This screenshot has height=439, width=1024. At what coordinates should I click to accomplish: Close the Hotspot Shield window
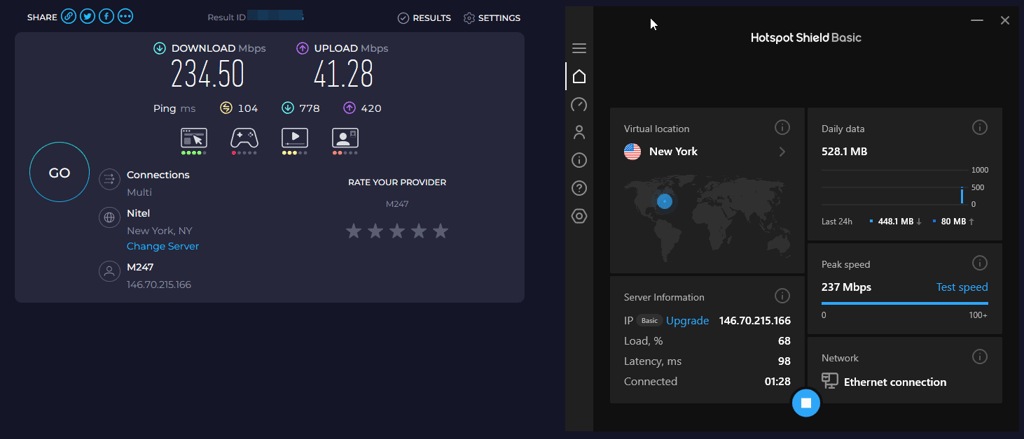click(x=1005, y=21)
